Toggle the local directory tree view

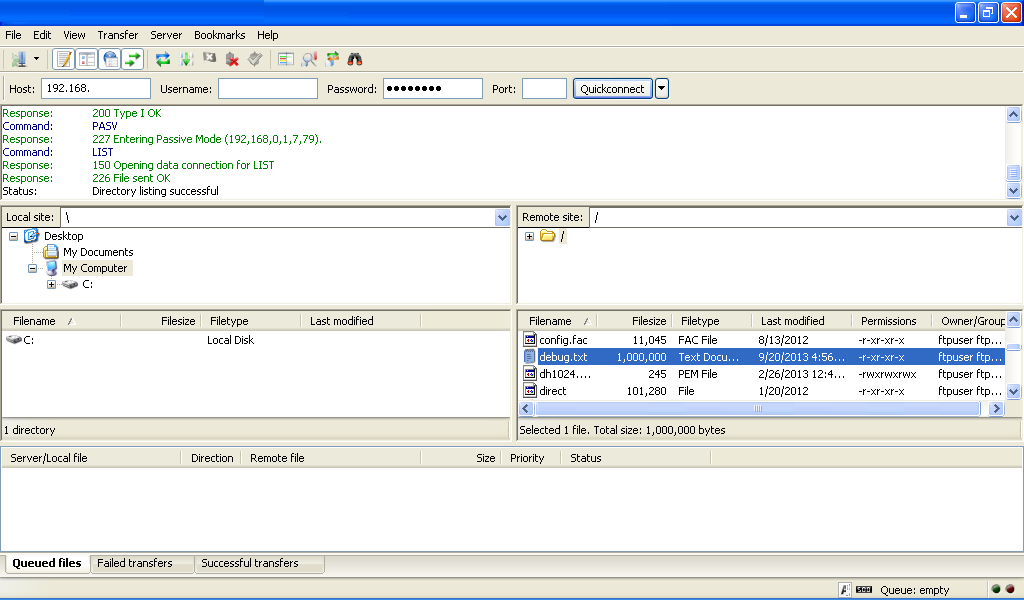tap(87, 59)
